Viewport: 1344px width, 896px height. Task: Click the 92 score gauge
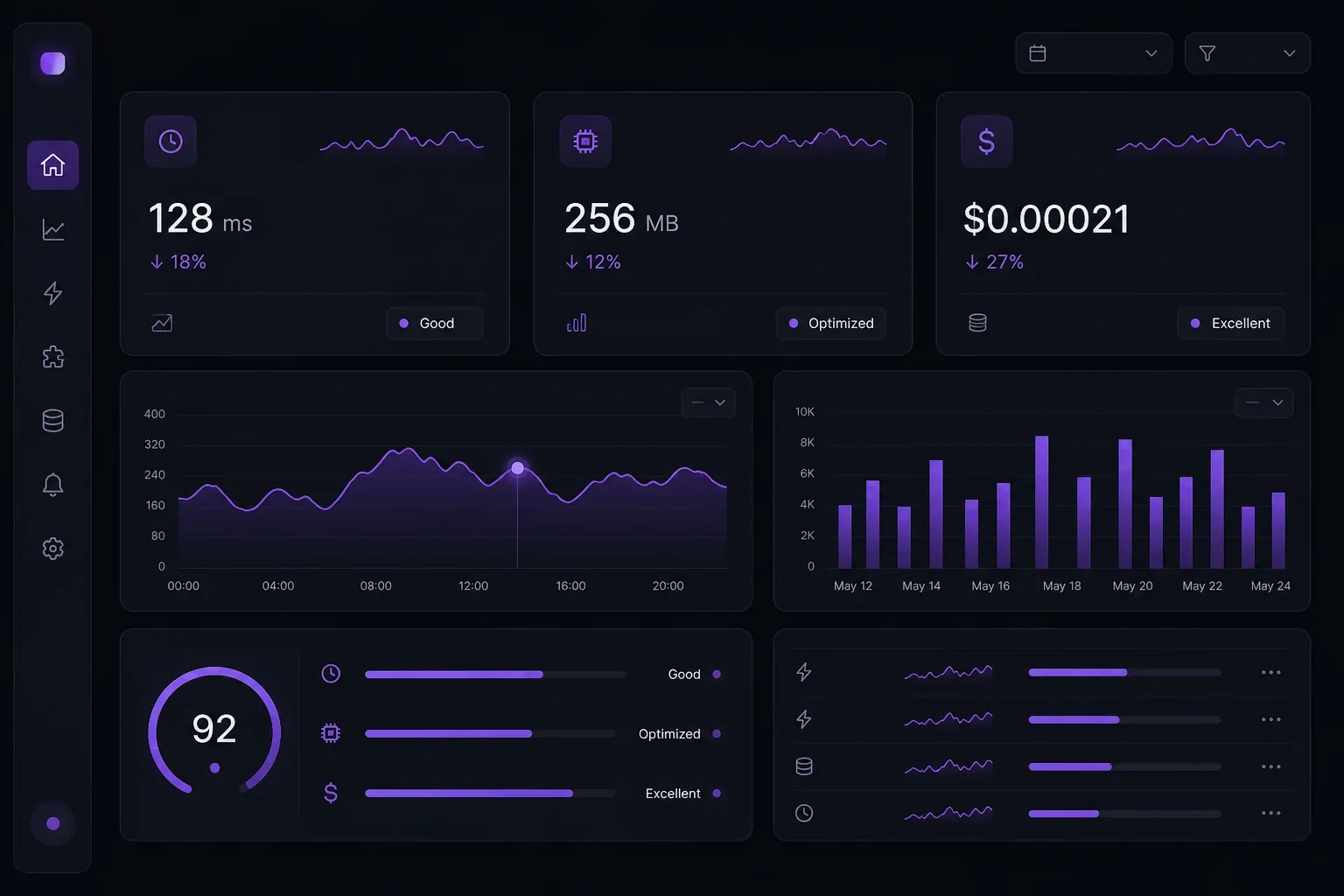point(214,731)
